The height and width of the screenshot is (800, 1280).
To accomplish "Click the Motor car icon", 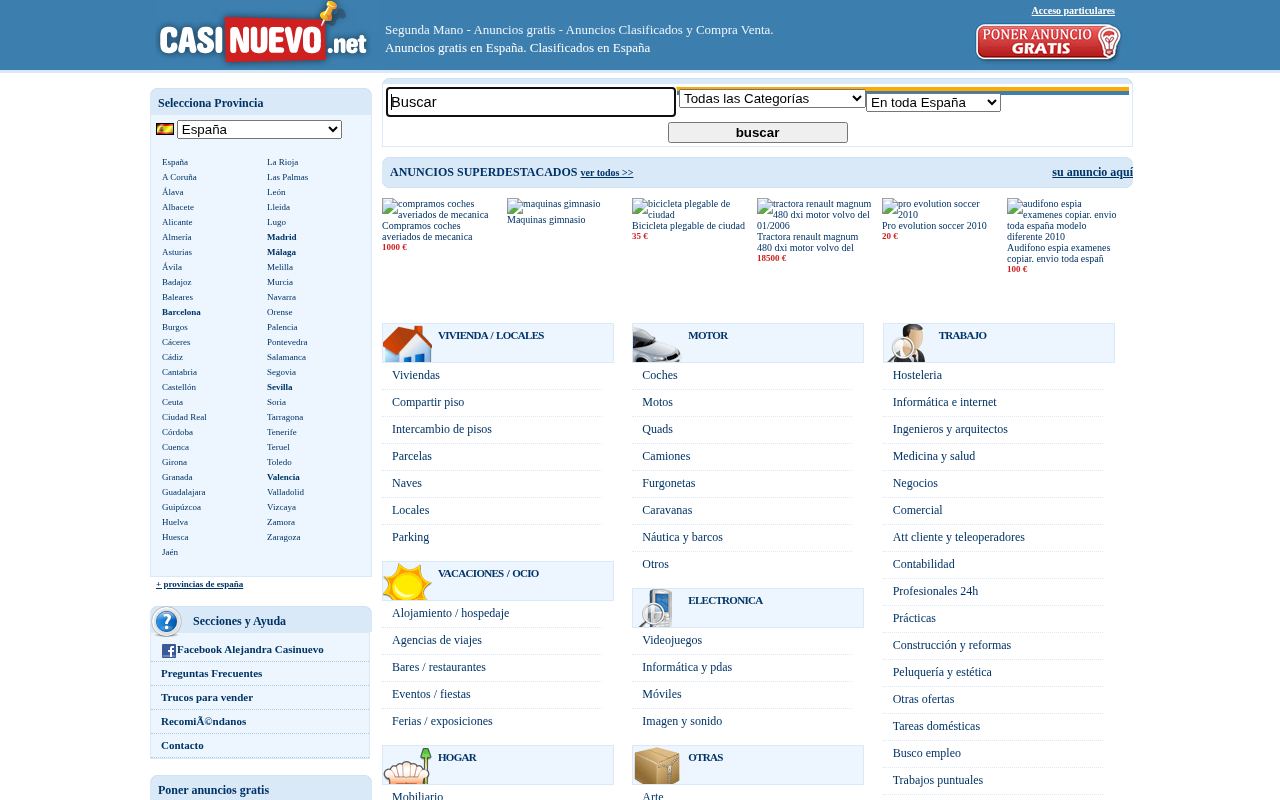I will [657, 344].
